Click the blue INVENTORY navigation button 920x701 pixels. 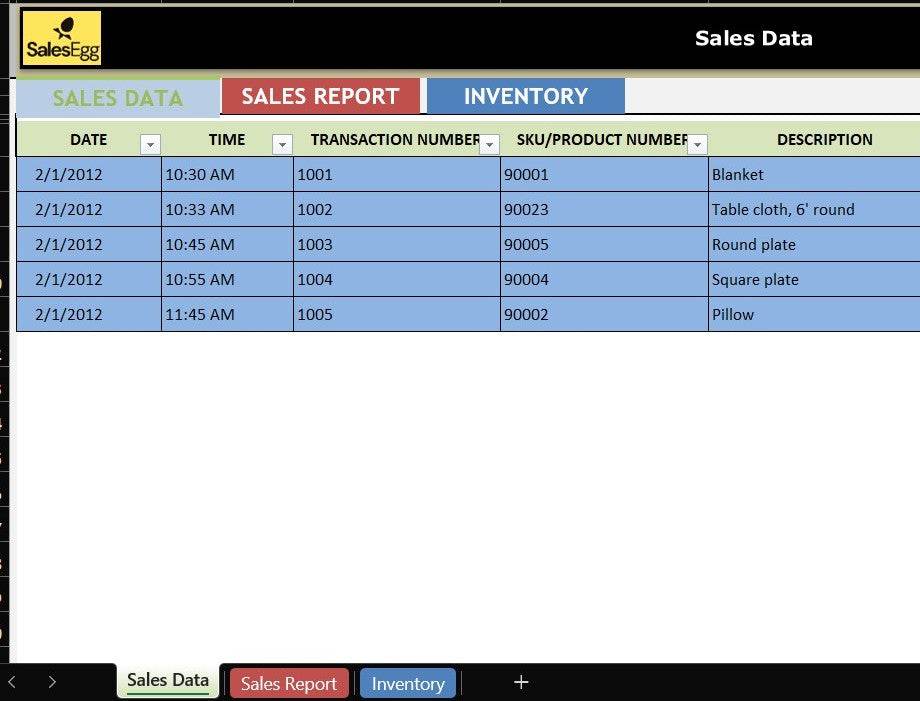525,97
